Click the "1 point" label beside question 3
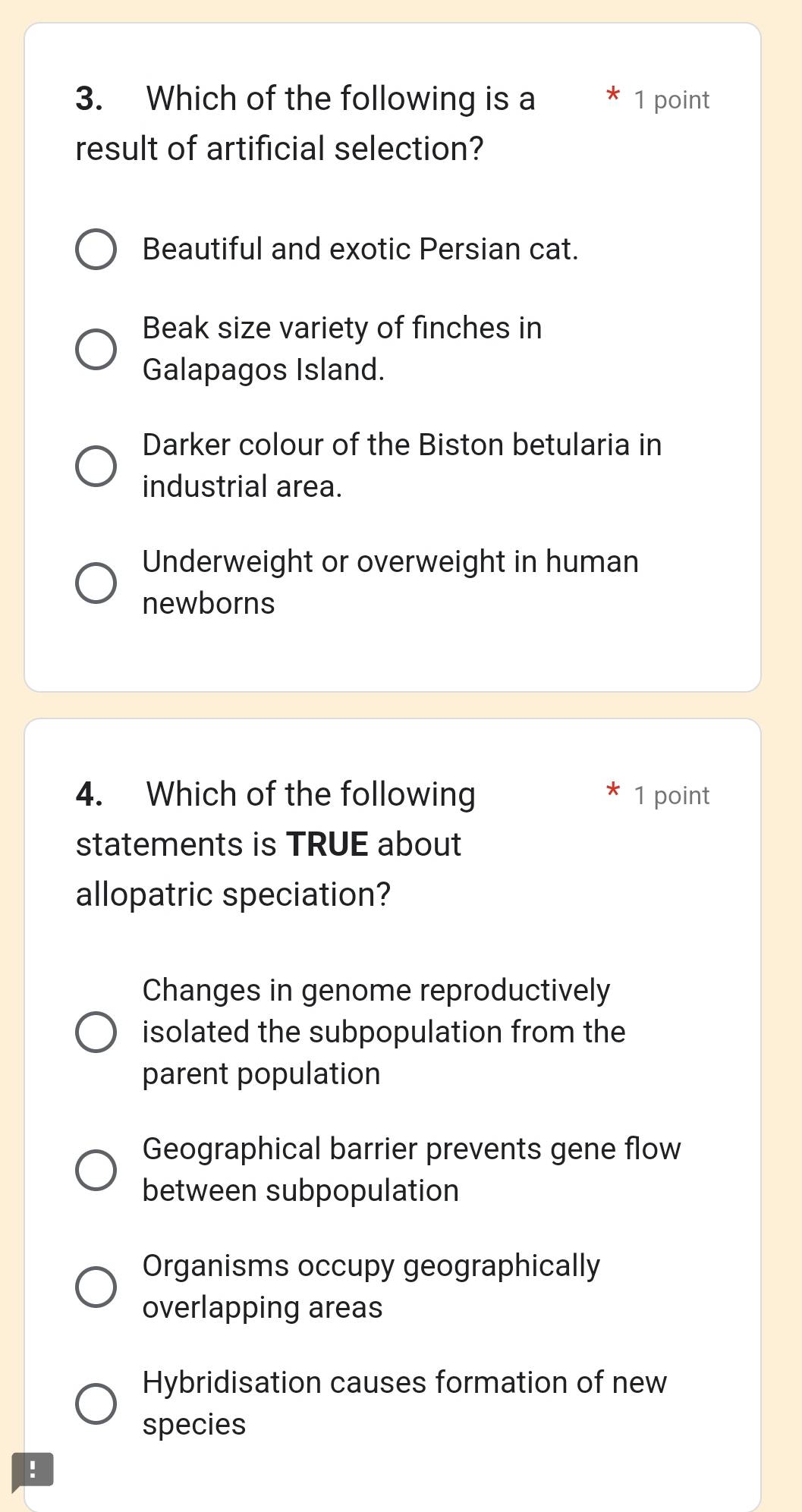 click(671, 99)
